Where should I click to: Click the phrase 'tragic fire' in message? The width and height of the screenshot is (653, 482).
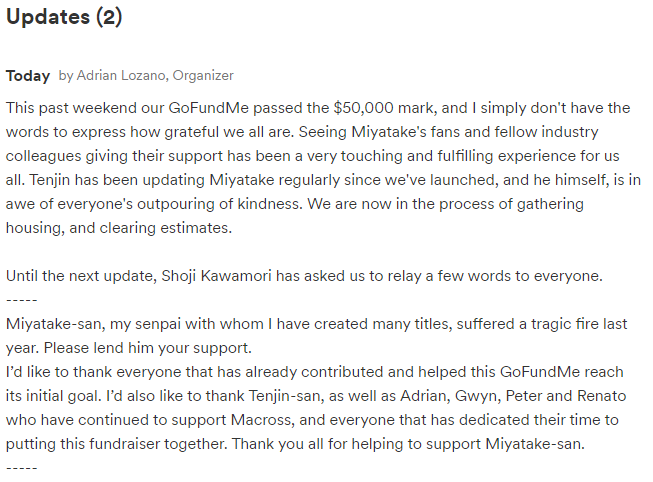click(x=566, y=324)
